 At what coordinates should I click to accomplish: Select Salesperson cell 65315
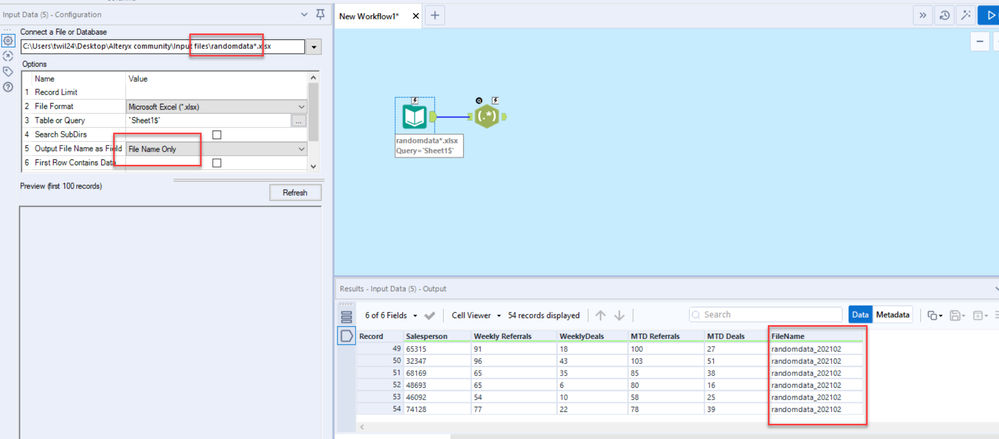(436, 349)
